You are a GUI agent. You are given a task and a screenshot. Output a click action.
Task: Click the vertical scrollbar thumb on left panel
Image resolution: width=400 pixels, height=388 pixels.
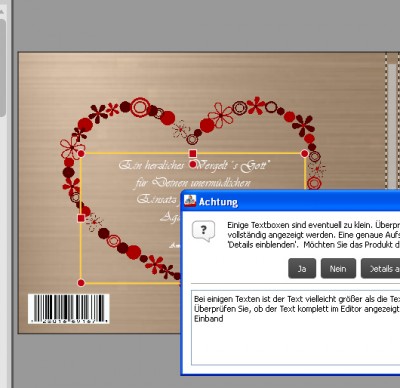point(2,67)
